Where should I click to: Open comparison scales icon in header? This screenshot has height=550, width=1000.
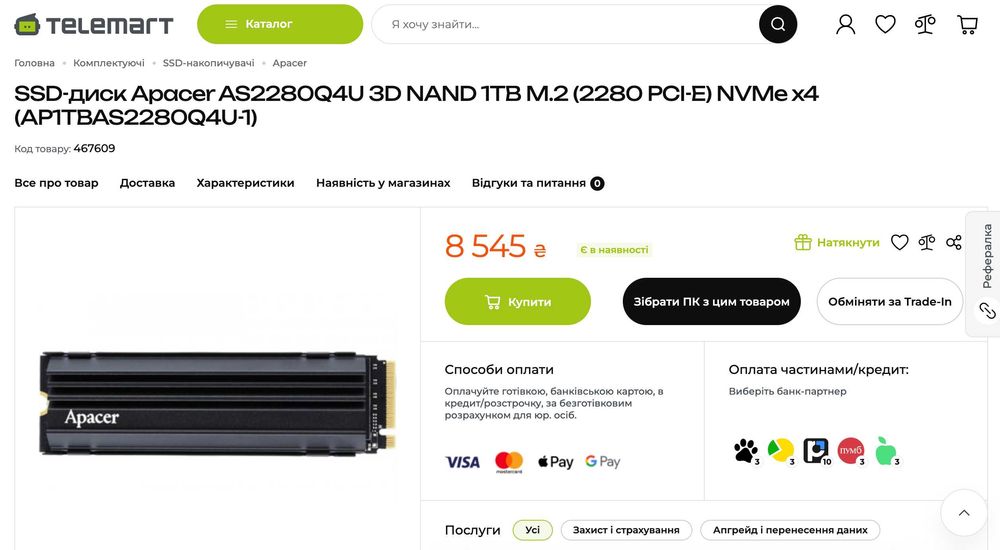pos(926,24)
